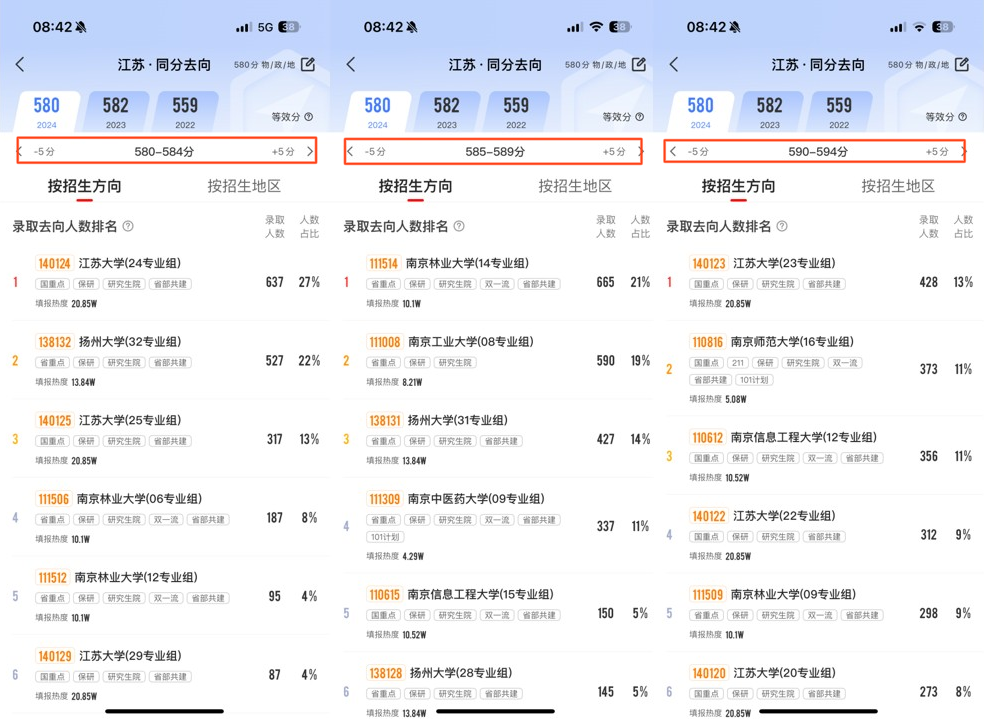This screenshot has width=984, height=719.
Task: Open score edit icon on 590–594分 screen
Action: click(962, 65)
